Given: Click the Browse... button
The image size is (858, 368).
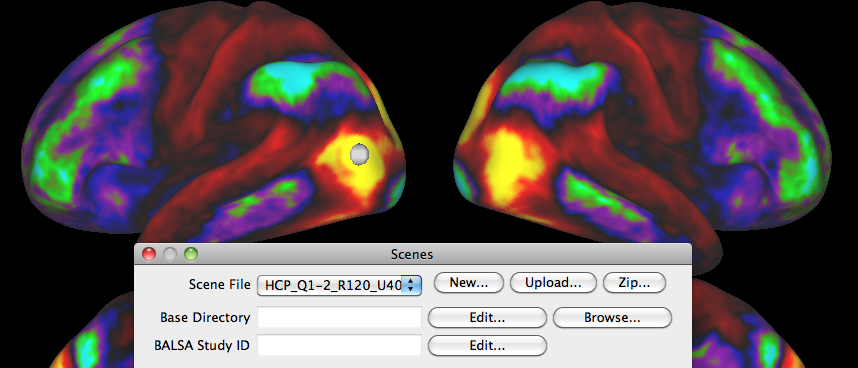Looking at the screenshot, I should [612, 318].
